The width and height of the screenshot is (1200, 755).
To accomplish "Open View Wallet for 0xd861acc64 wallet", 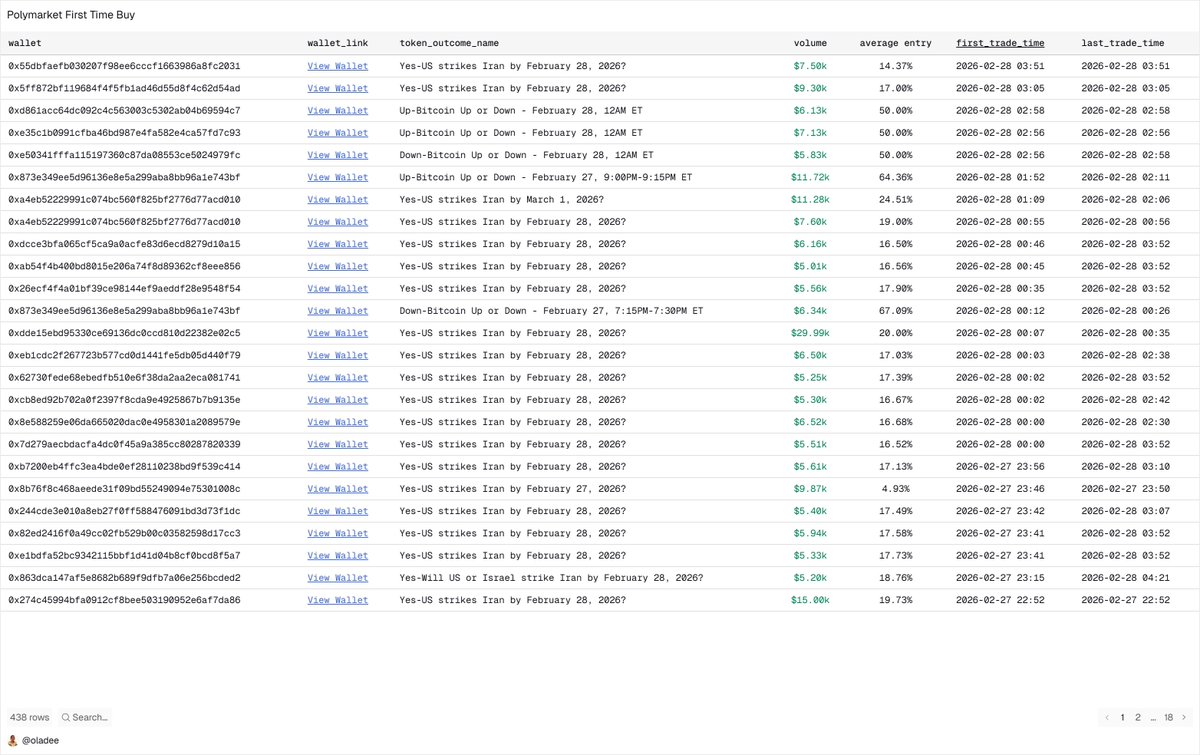I will coord(337,111).
